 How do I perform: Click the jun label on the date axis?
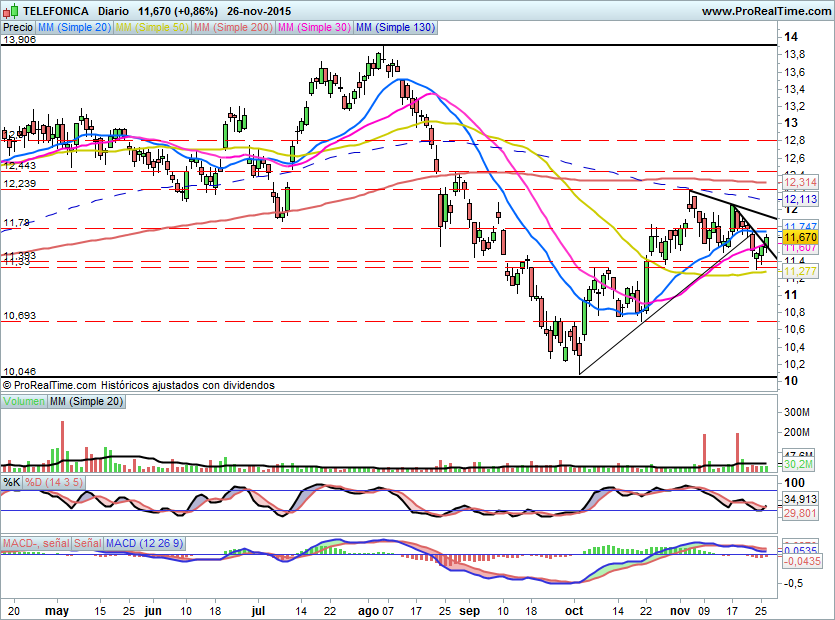pos(153,610)
